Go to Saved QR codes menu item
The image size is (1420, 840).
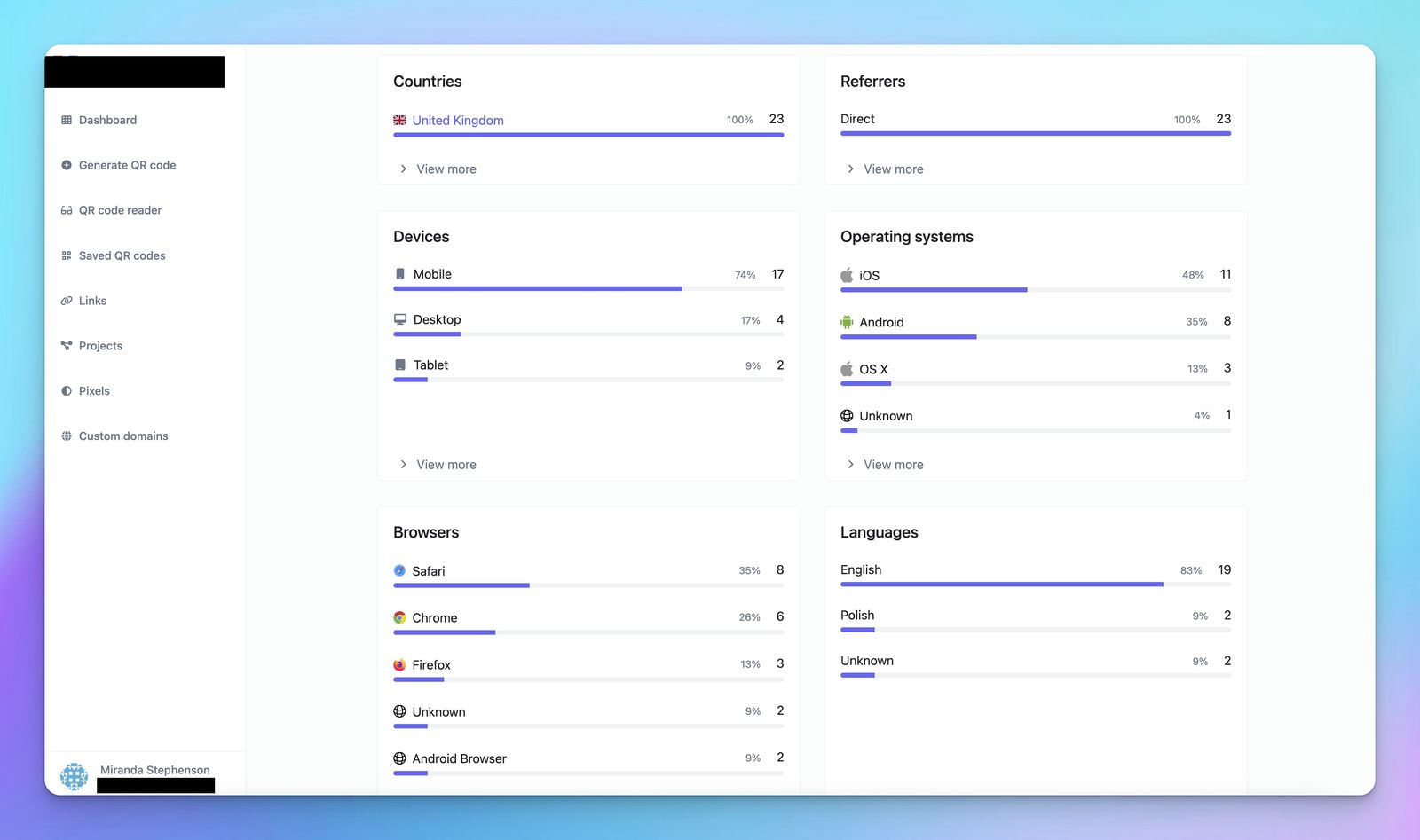pyautogui.click(x=122, y=255)
